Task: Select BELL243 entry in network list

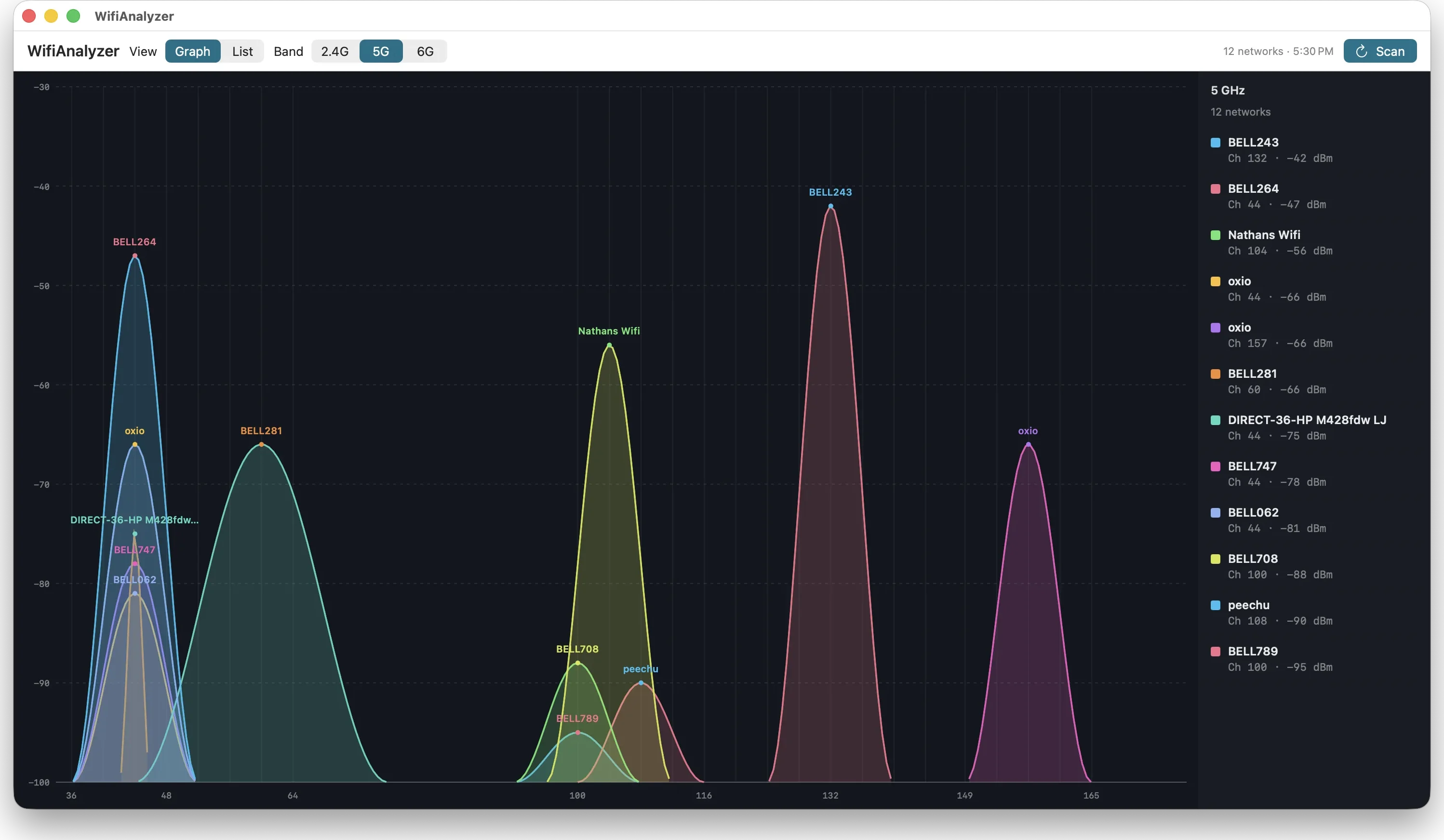Action: (1313, 149)
